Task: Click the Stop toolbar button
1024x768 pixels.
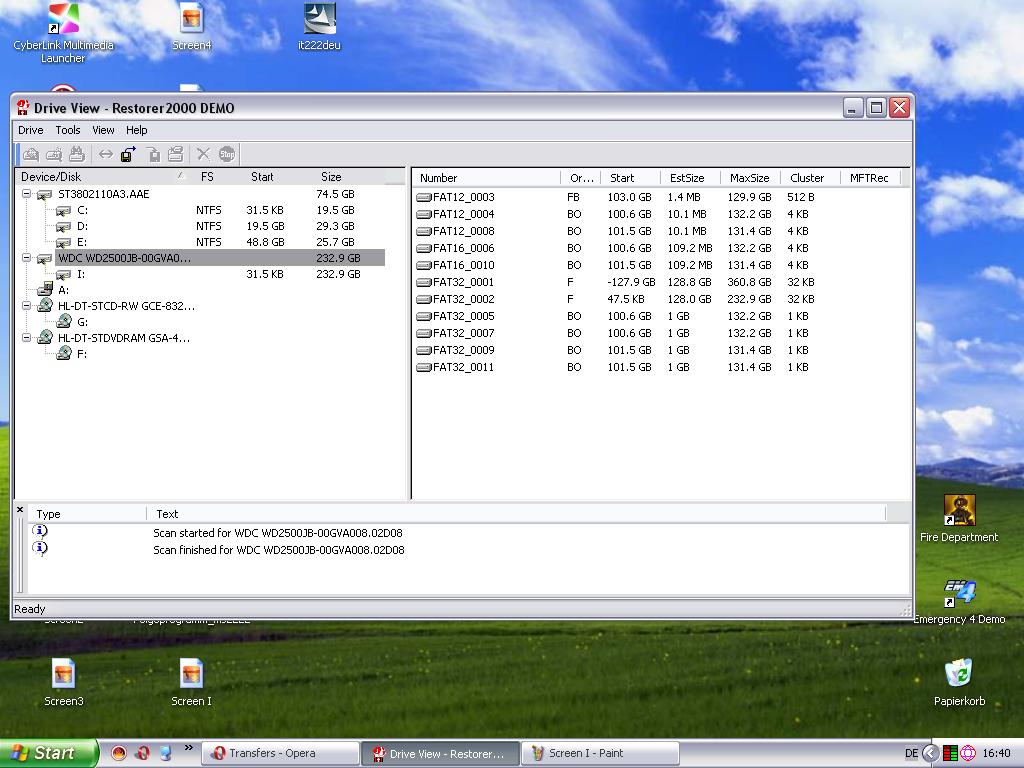Action: click(x=227, y=154)
